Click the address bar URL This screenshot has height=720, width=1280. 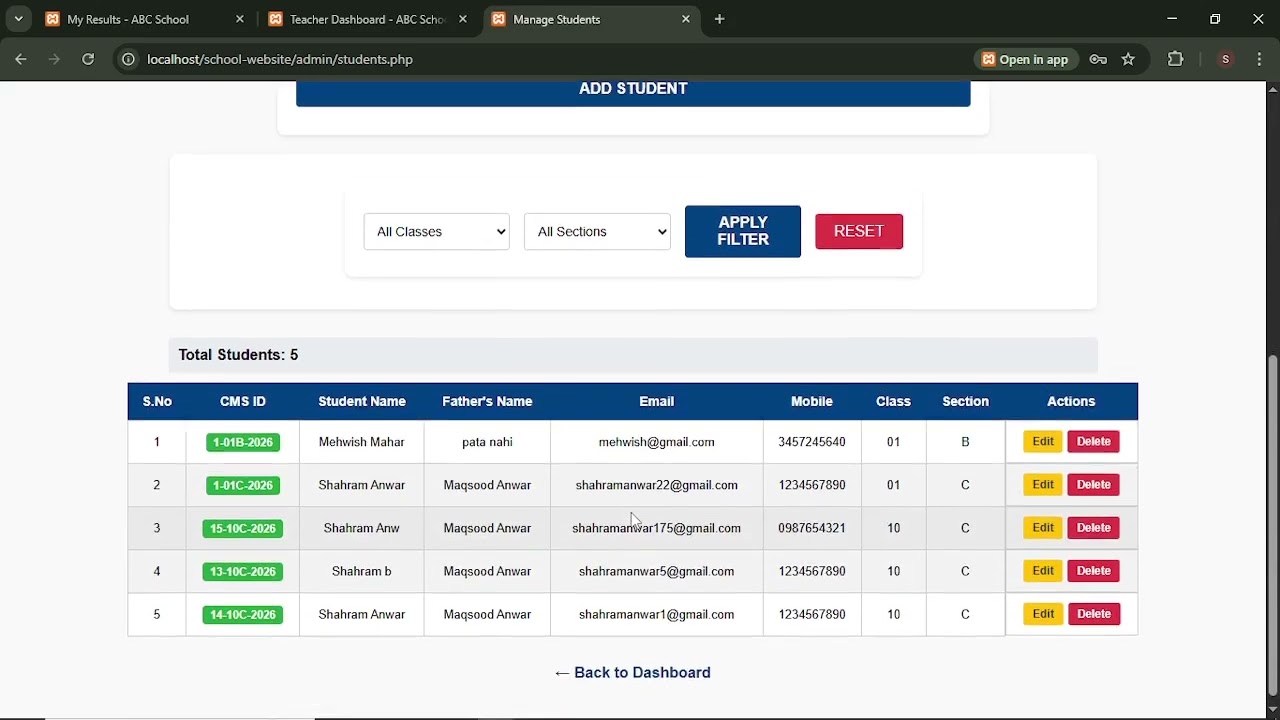coord(280,59)
